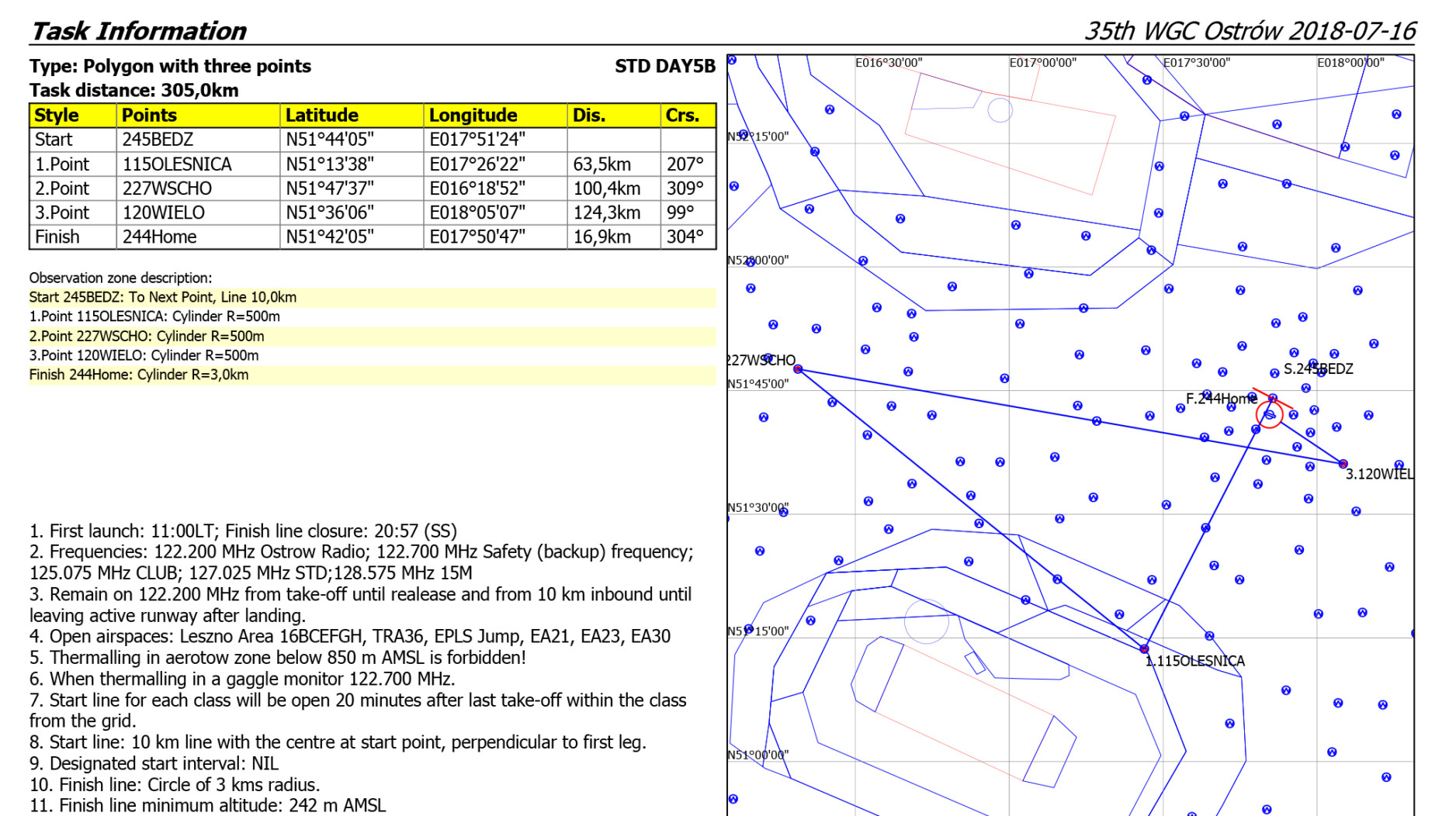Click the 1.115OLESNICA turnpoint marker on map
The image size is (1456, 816).
[x=1144, y=648]
